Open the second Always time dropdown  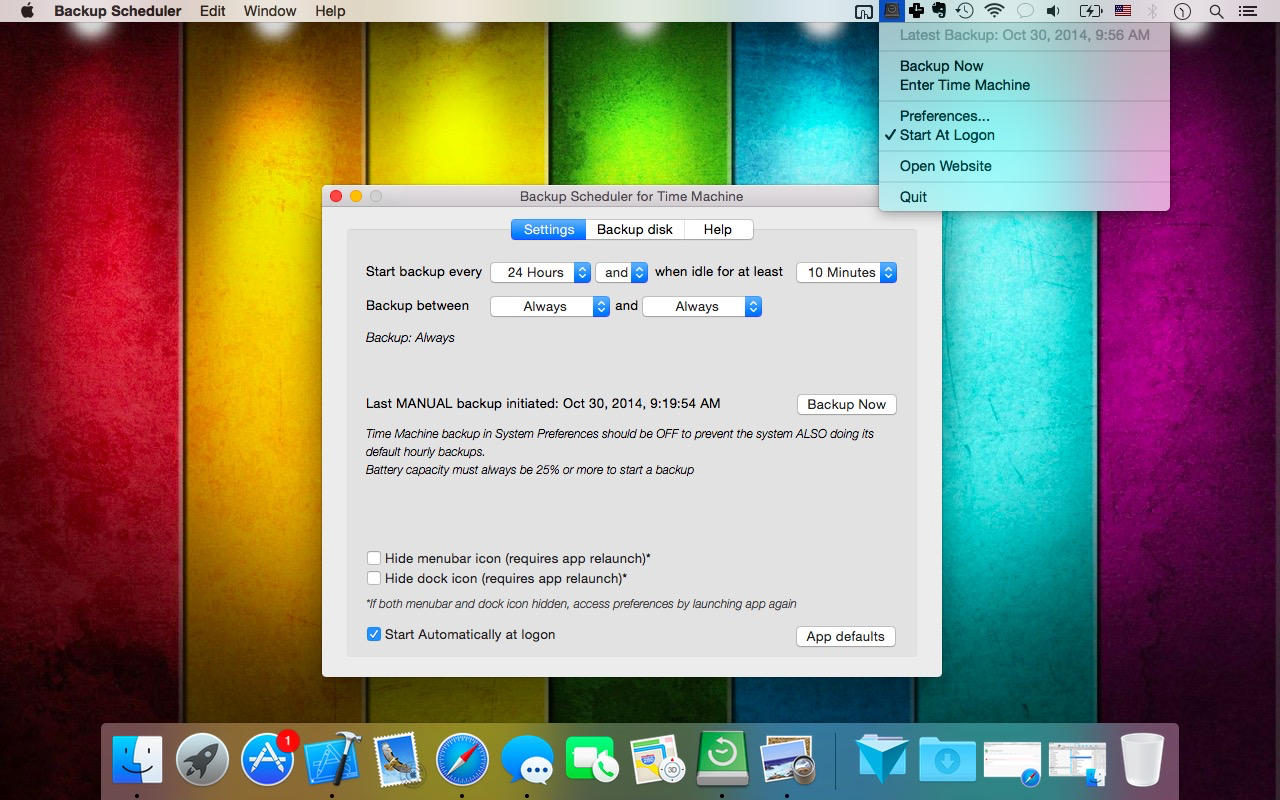702,306
